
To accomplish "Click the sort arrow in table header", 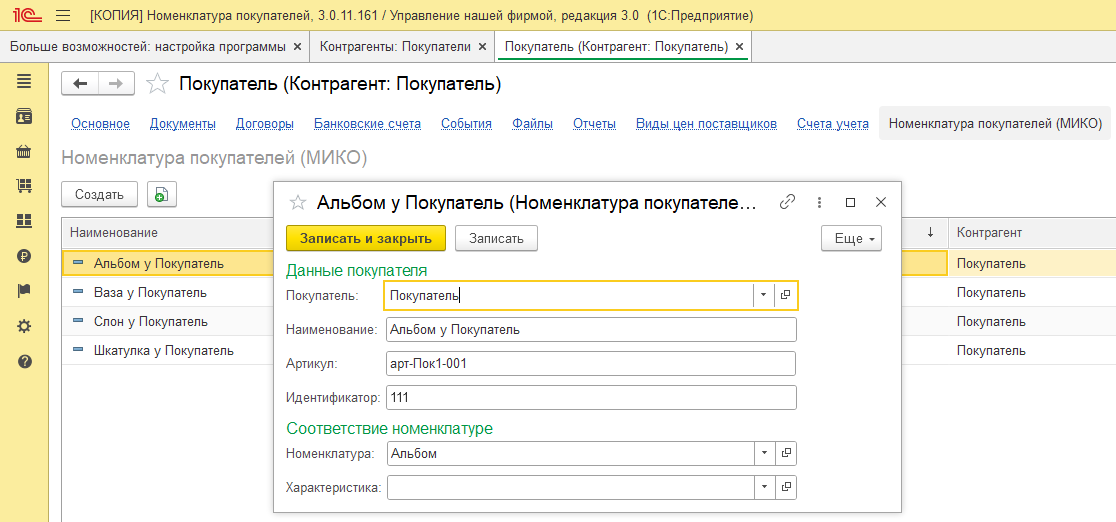I will [x=930, y=233].
